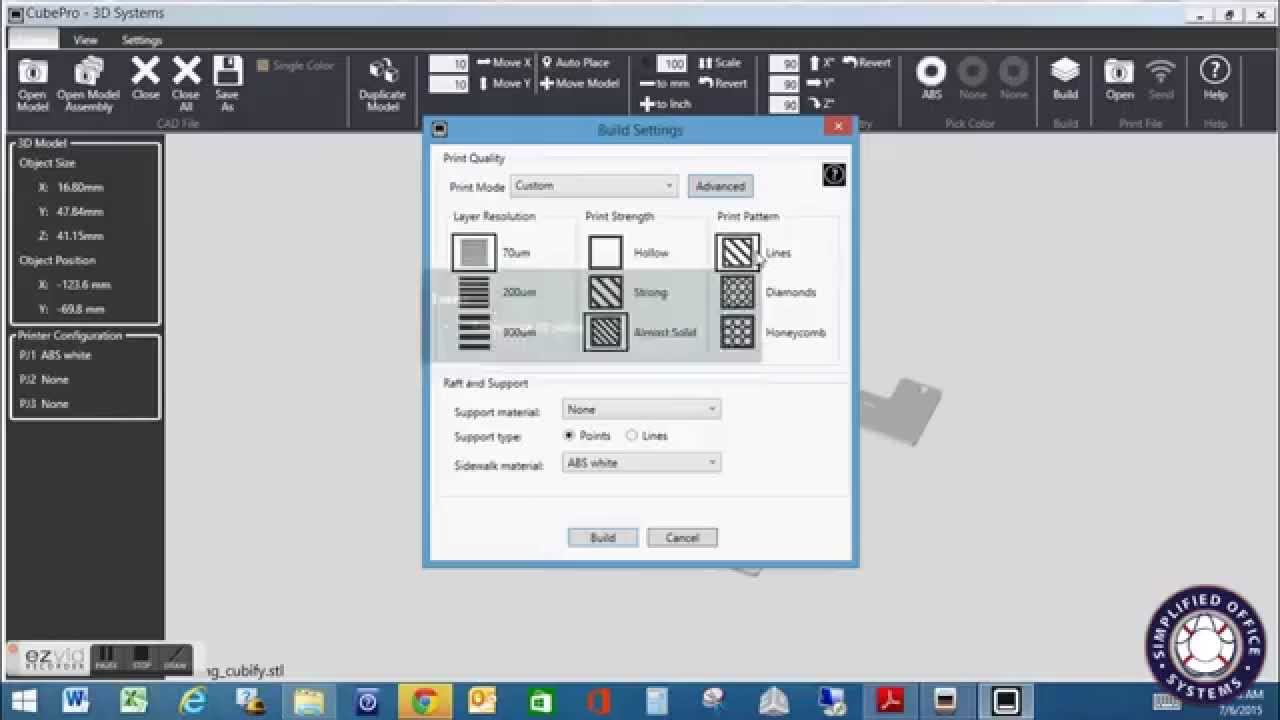Image resolution: width=1280 pixels, height=720 pixels.
Task: Select 200um layer resolution
Action: (474, 292)
